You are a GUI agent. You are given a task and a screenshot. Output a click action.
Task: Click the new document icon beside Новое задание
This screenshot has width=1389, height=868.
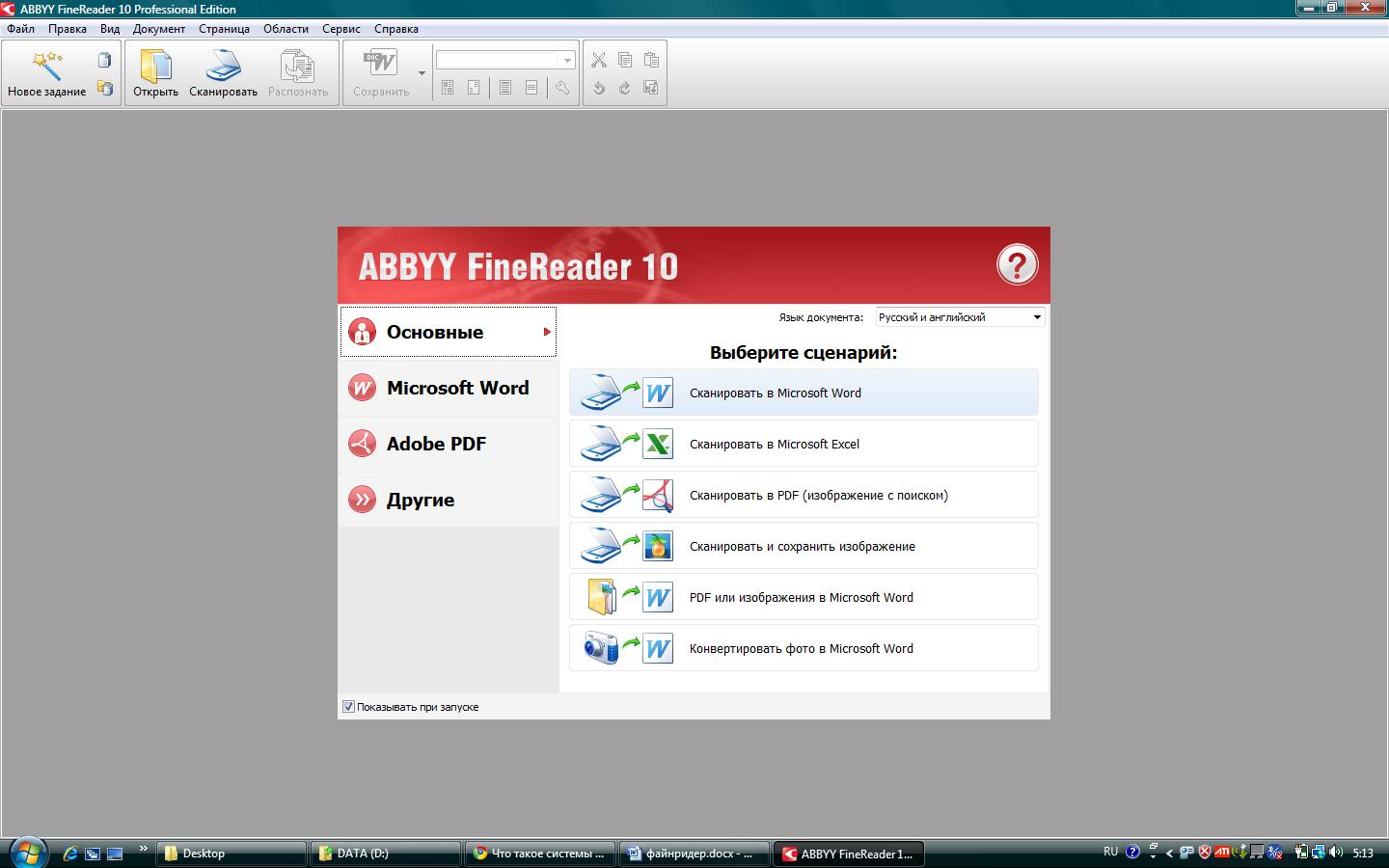104,60
